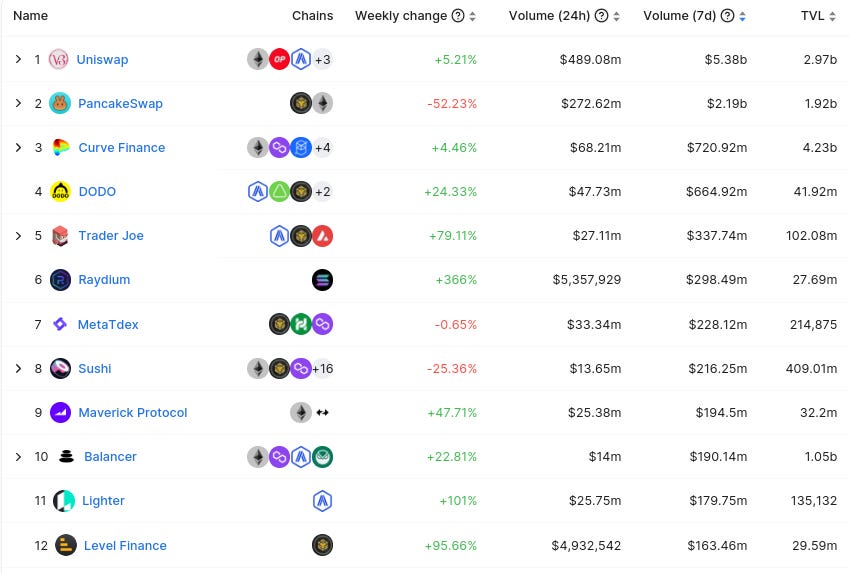Click the Ethereum chain icon in Uniswap row
Image resolution: width=849 pixels, height=573 pixels.
pyautogui.click(x=258, y=60)
